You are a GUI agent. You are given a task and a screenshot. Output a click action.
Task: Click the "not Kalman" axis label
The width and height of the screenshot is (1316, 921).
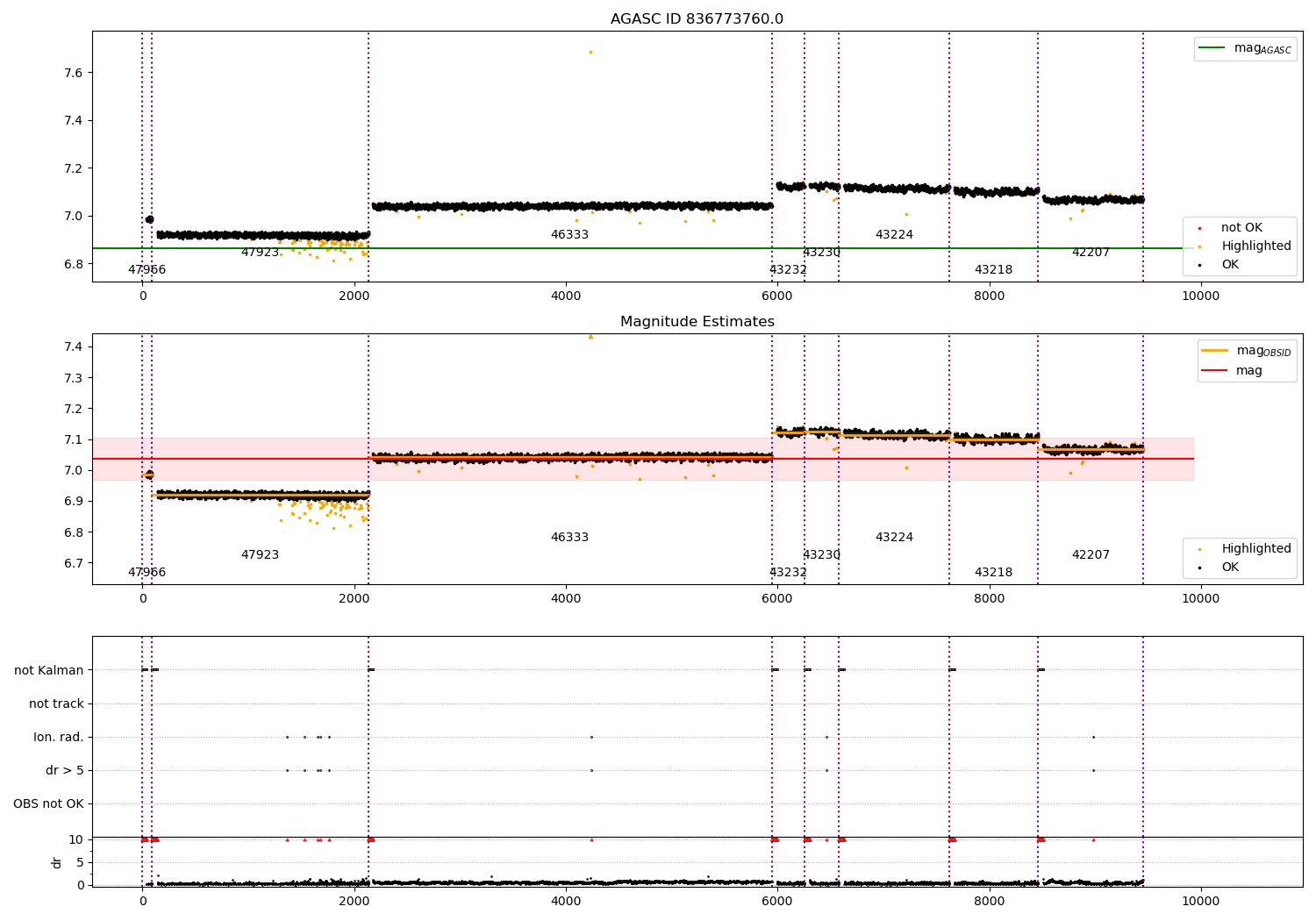tap(49, 670)
